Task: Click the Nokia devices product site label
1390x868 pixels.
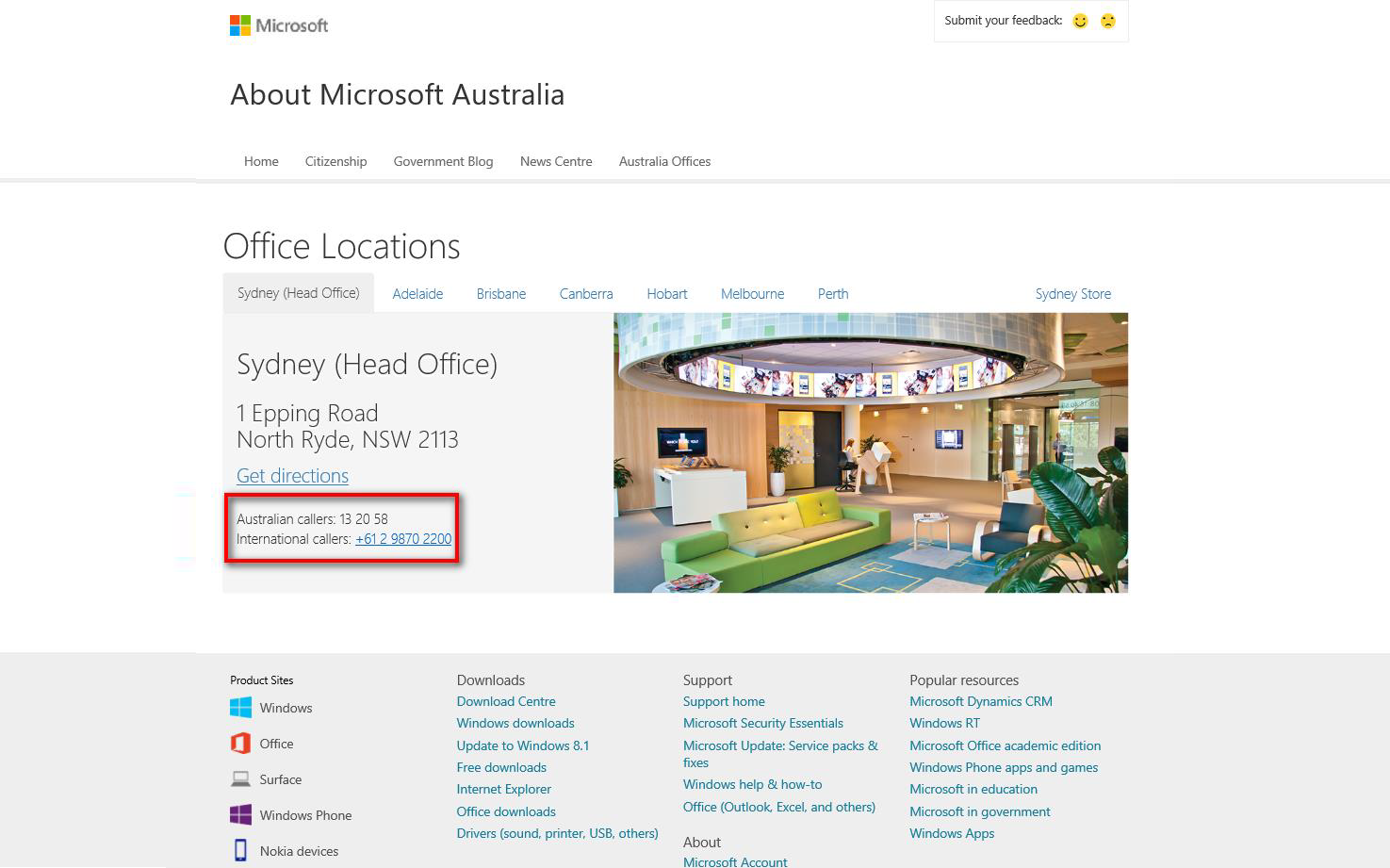Action: [x=299, y=851]
